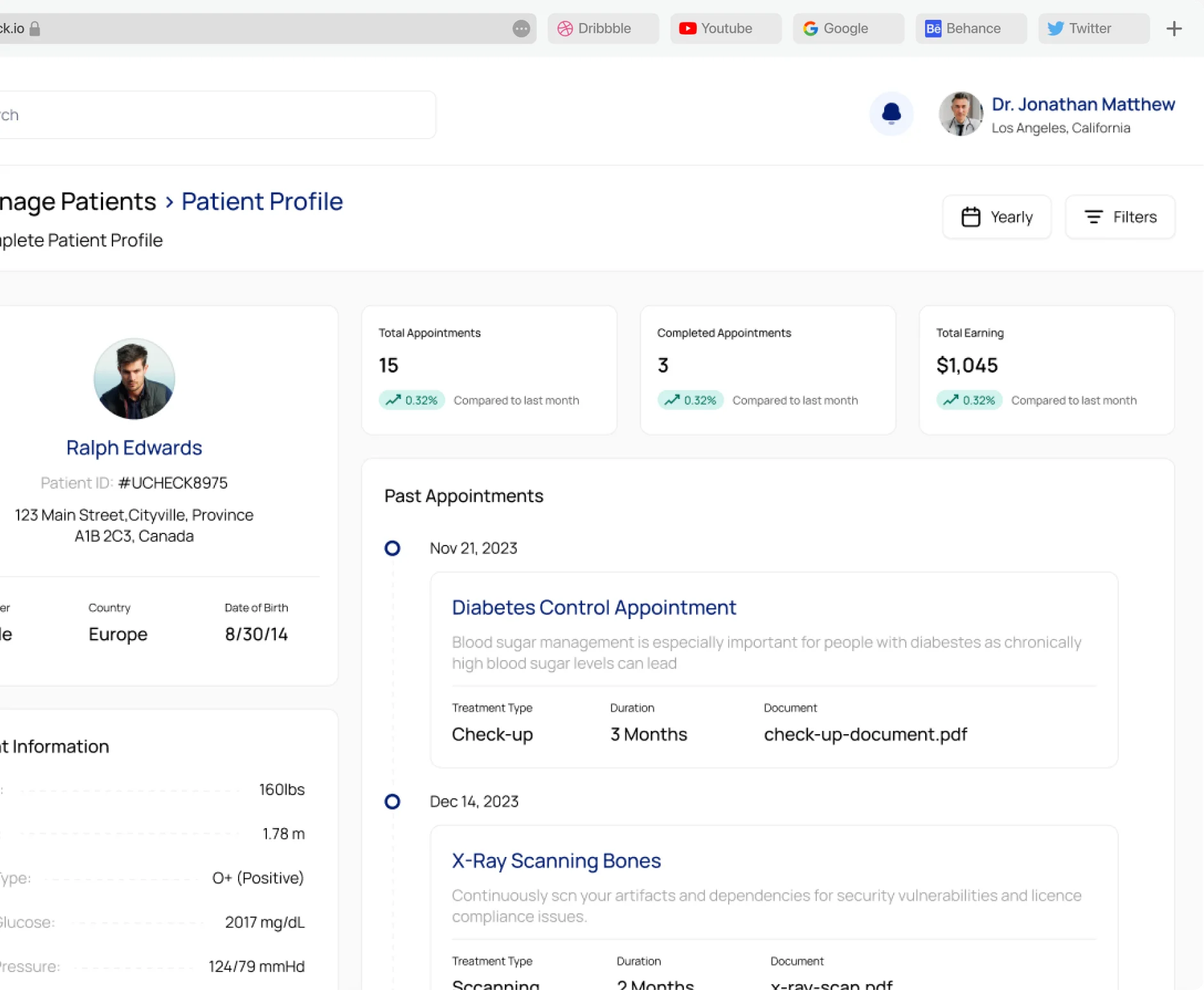Add a new browser tab
Viewport: 1204px width, 990px height.
1175,28
